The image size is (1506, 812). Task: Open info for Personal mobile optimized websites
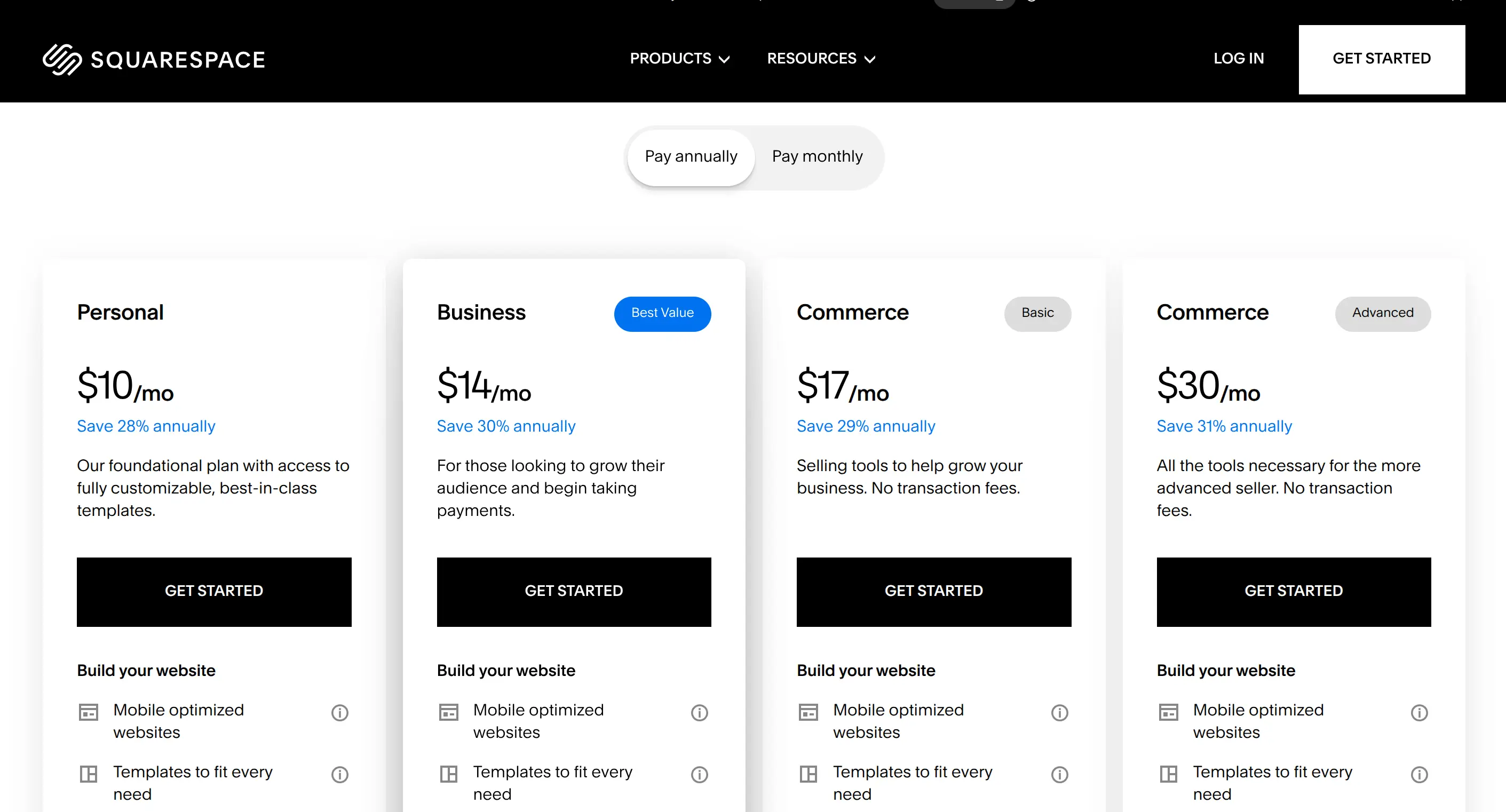(339, 713)
